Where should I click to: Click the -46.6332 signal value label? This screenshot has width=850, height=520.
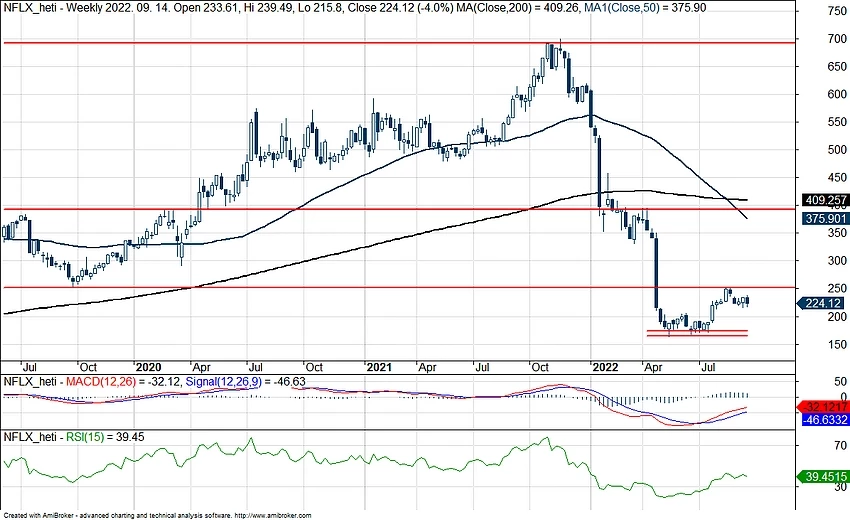826,420
